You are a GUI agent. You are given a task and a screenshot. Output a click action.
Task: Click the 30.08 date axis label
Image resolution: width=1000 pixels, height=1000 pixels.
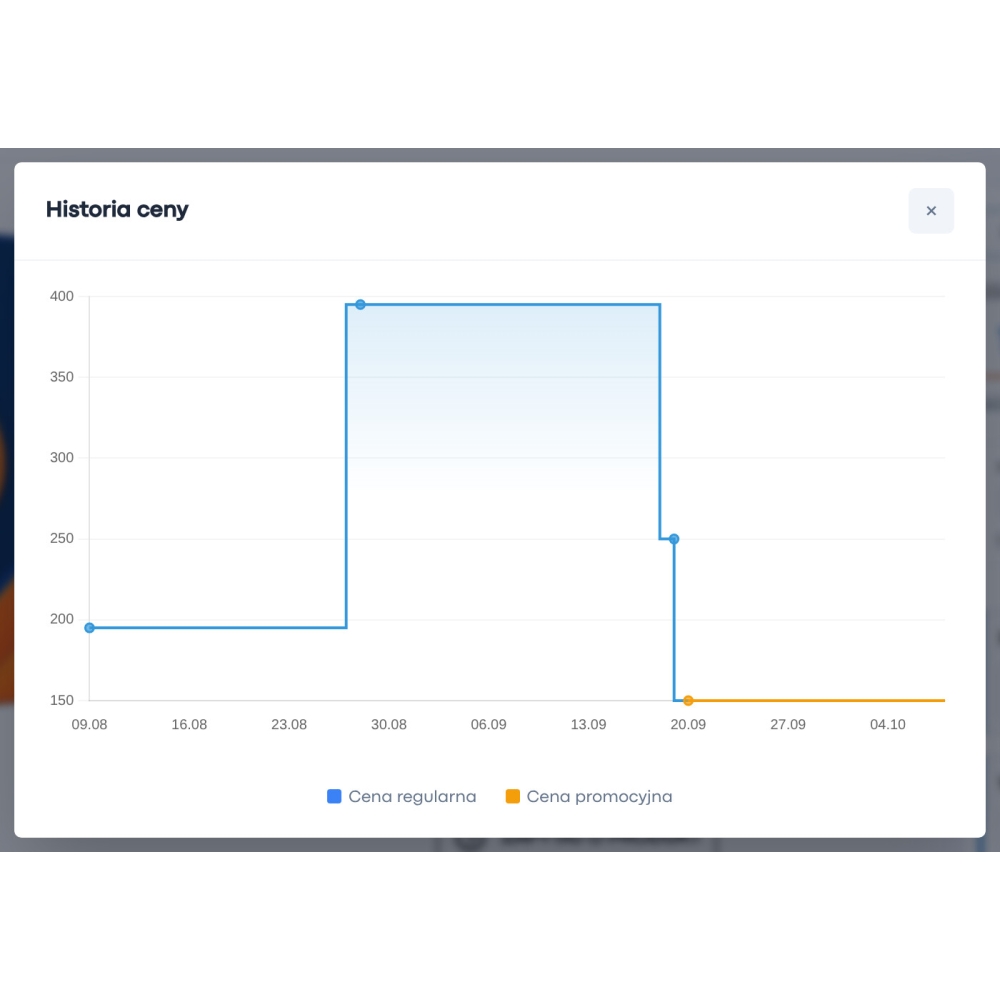[x=388, y=724]
